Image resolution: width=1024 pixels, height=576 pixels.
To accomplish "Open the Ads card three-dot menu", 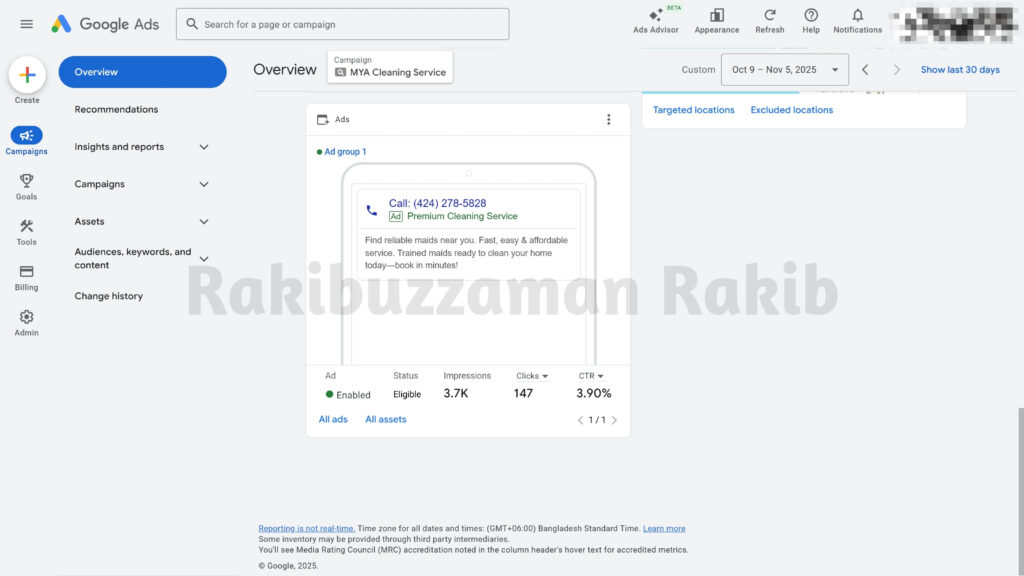I will (x=609, y=119).
